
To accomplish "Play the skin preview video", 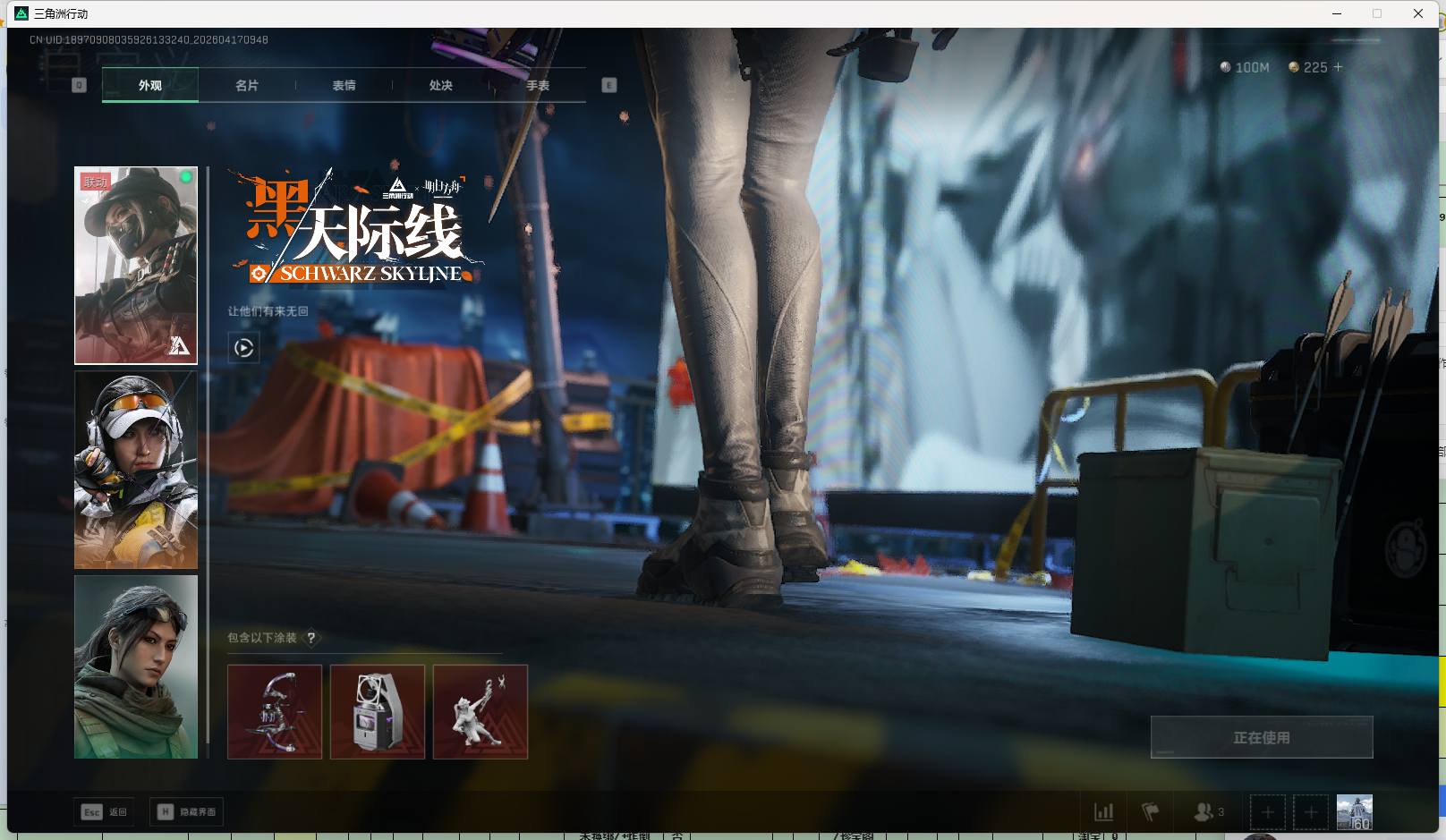I will 243,348.
